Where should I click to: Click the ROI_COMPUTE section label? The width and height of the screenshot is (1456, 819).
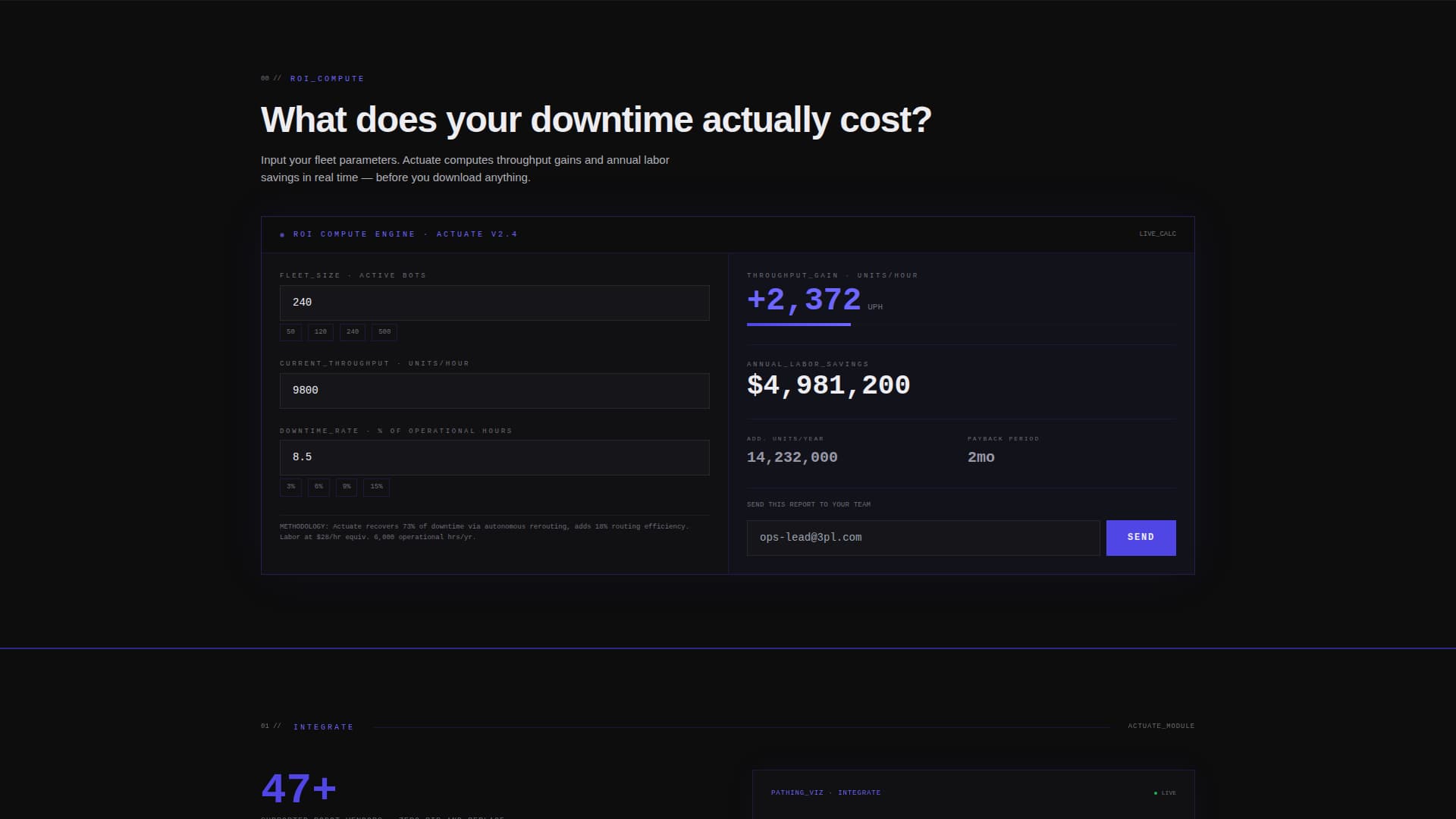[327, 79]
